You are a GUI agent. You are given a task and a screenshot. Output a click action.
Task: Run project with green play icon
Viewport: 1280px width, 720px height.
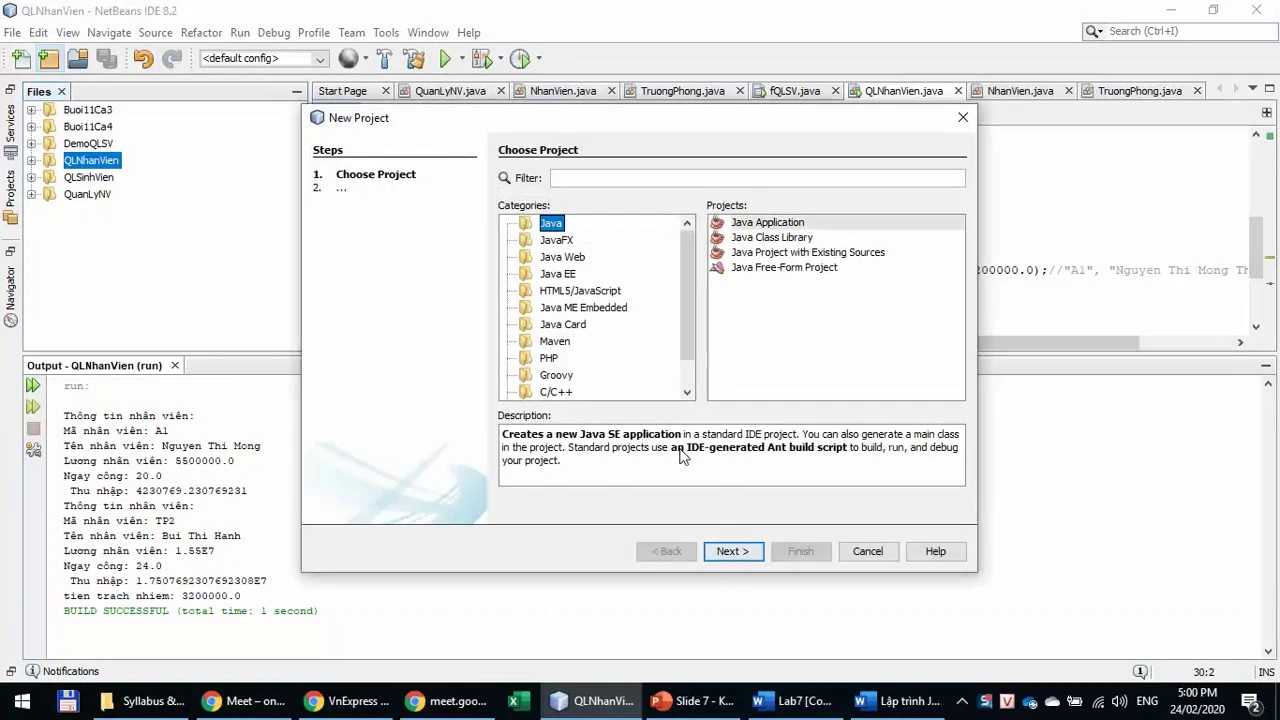[445, 59]
